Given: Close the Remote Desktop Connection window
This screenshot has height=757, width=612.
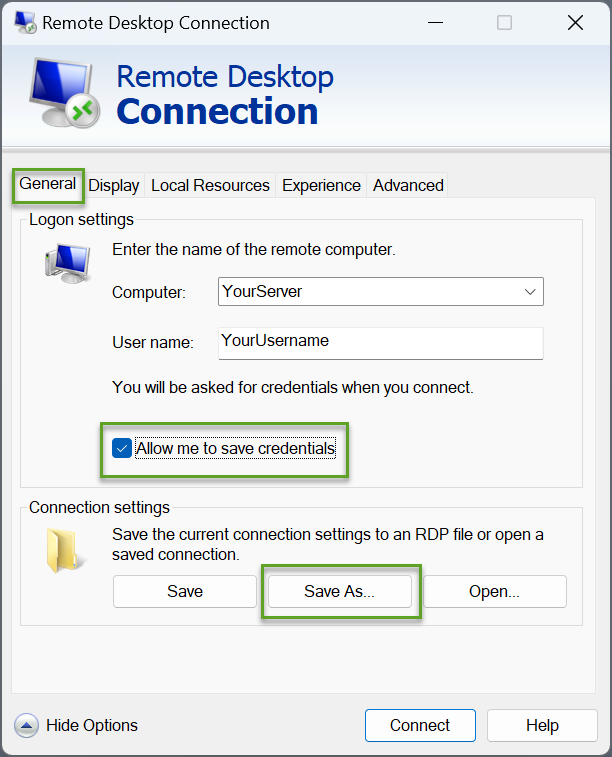Looking at the screenshot, I should (575, 23).
